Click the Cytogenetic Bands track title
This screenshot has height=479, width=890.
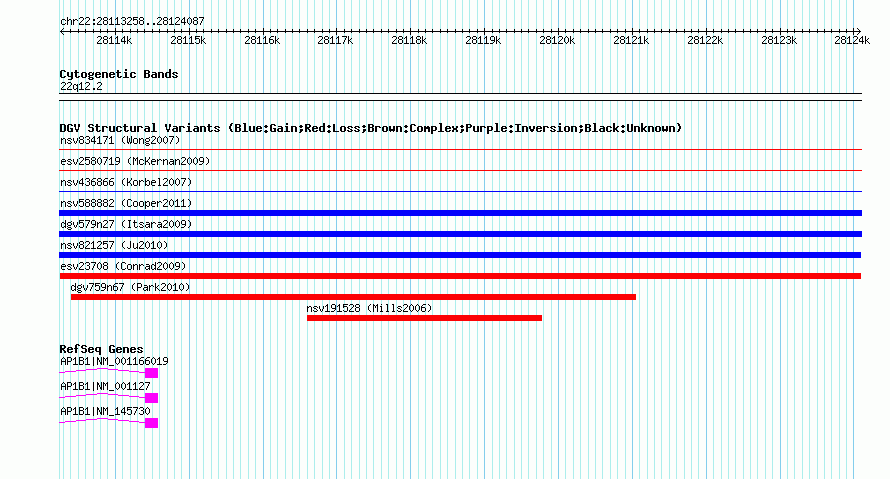119,74
